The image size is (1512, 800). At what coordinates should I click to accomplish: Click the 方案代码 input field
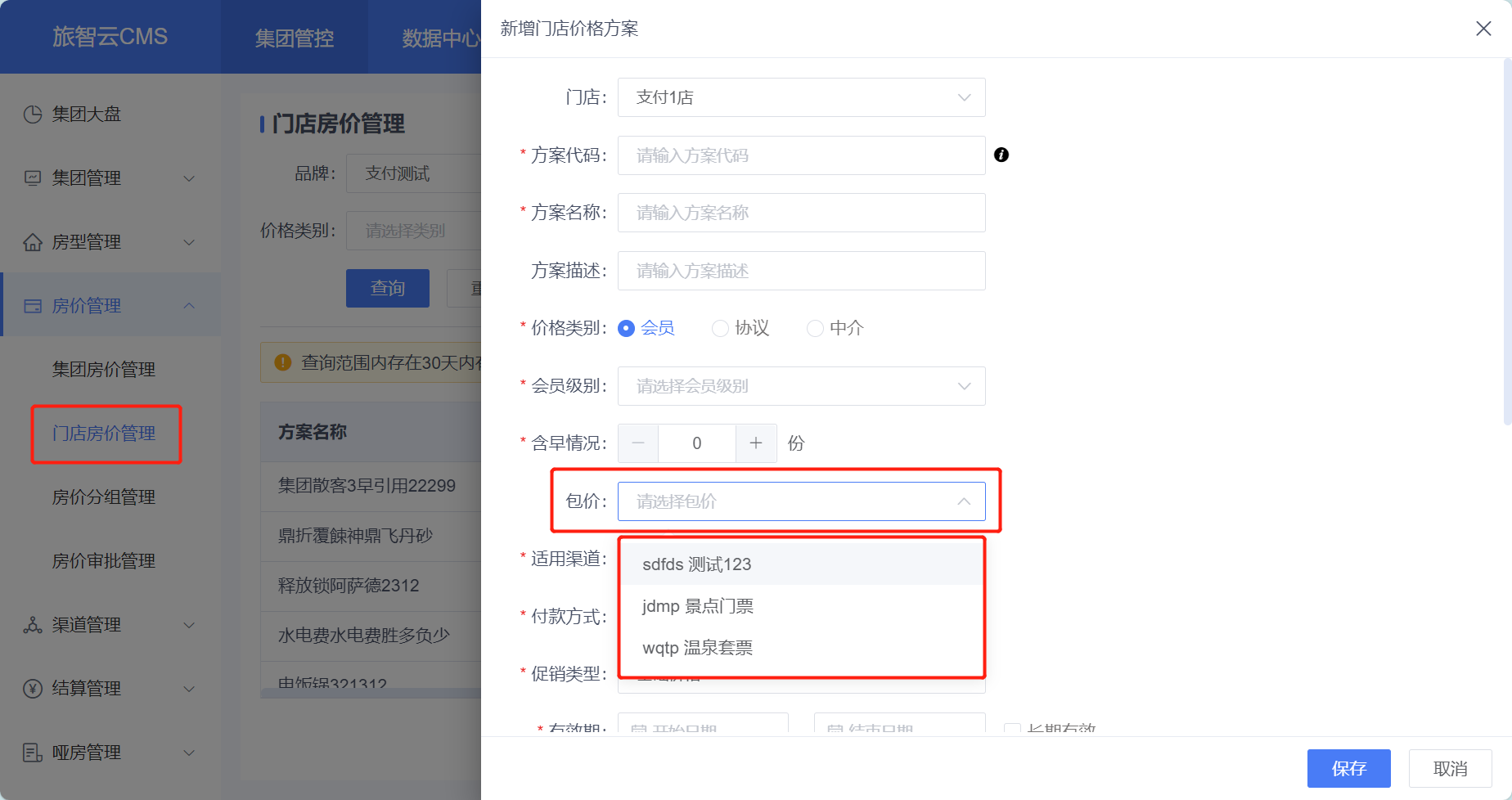(x=802, y=155)
